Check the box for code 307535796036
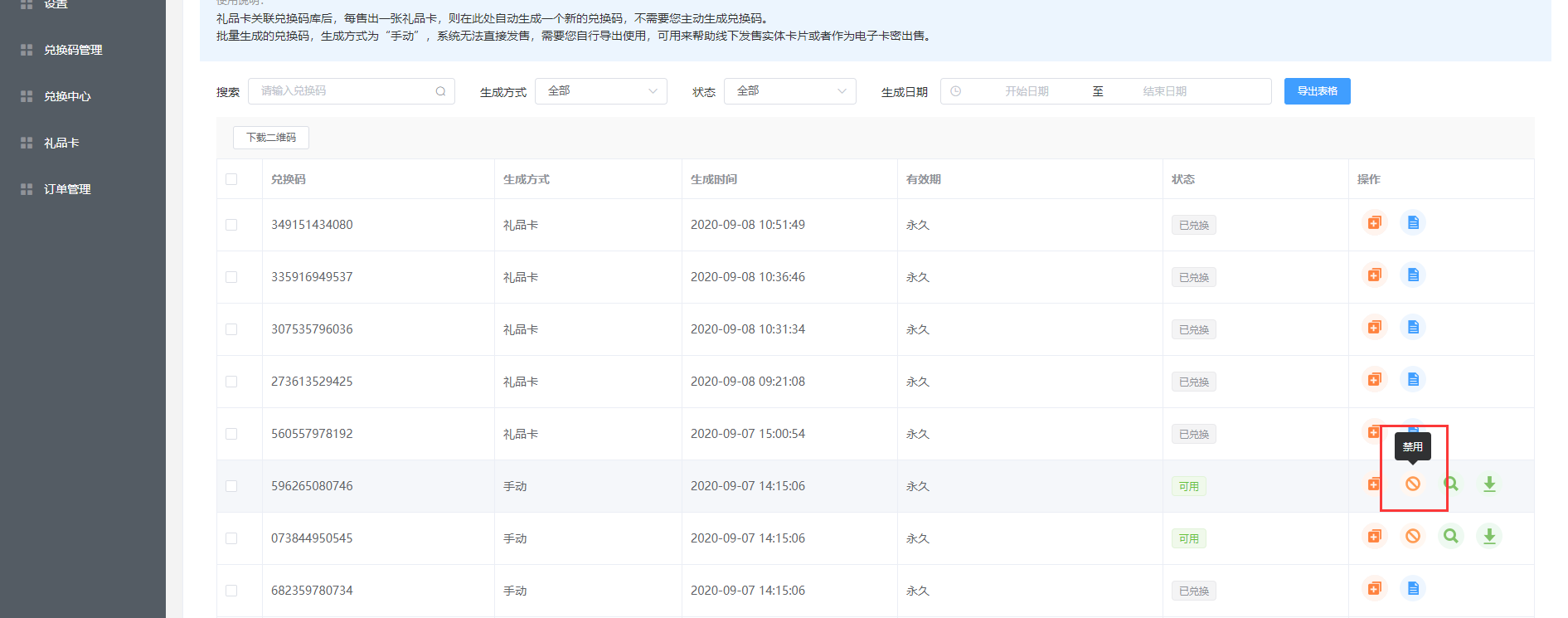 (x=231, y=329)
